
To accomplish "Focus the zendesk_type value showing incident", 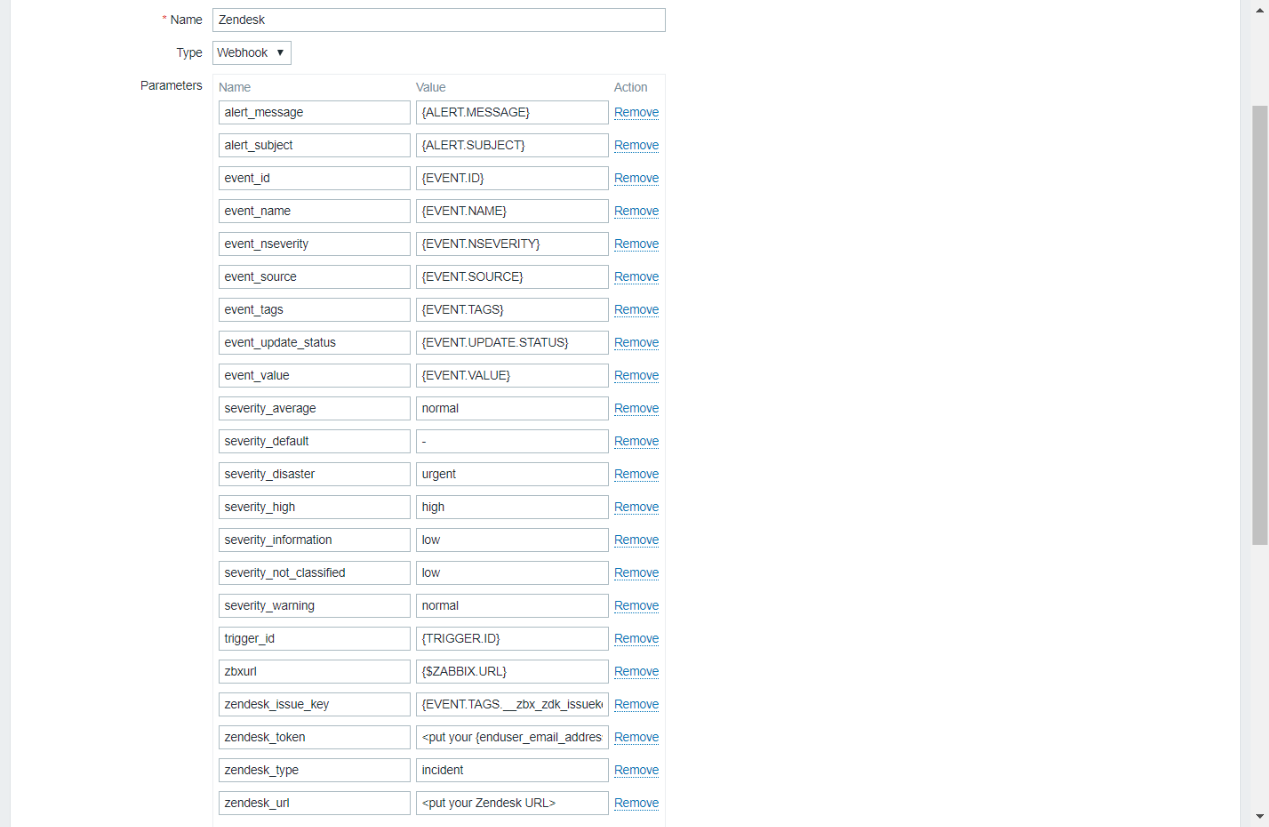I will pos(512,770).
